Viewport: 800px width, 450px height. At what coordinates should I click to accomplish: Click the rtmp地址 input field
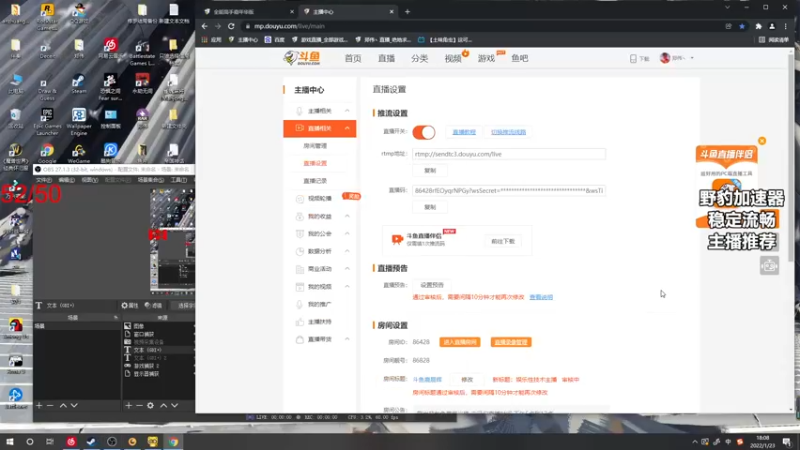[x=509, y=154]
